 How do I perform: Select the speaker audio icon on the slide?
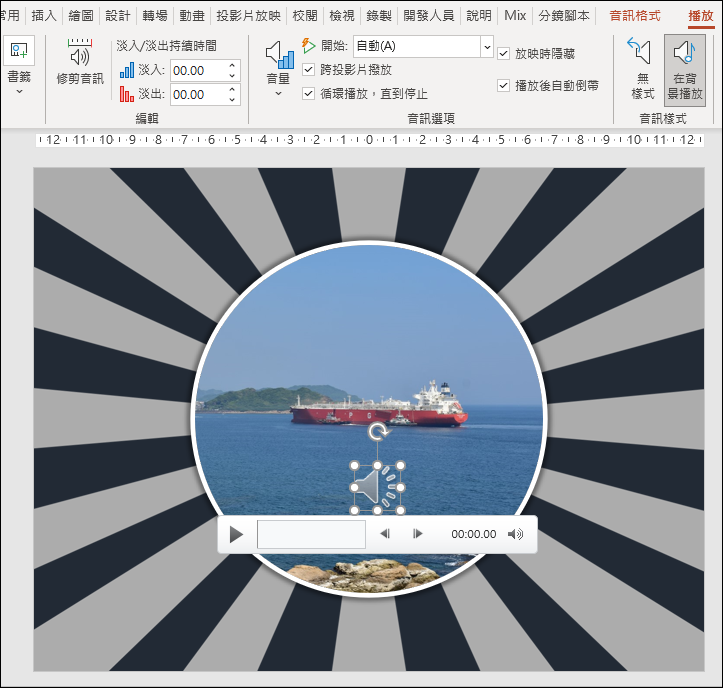click(x=377, y=487)
